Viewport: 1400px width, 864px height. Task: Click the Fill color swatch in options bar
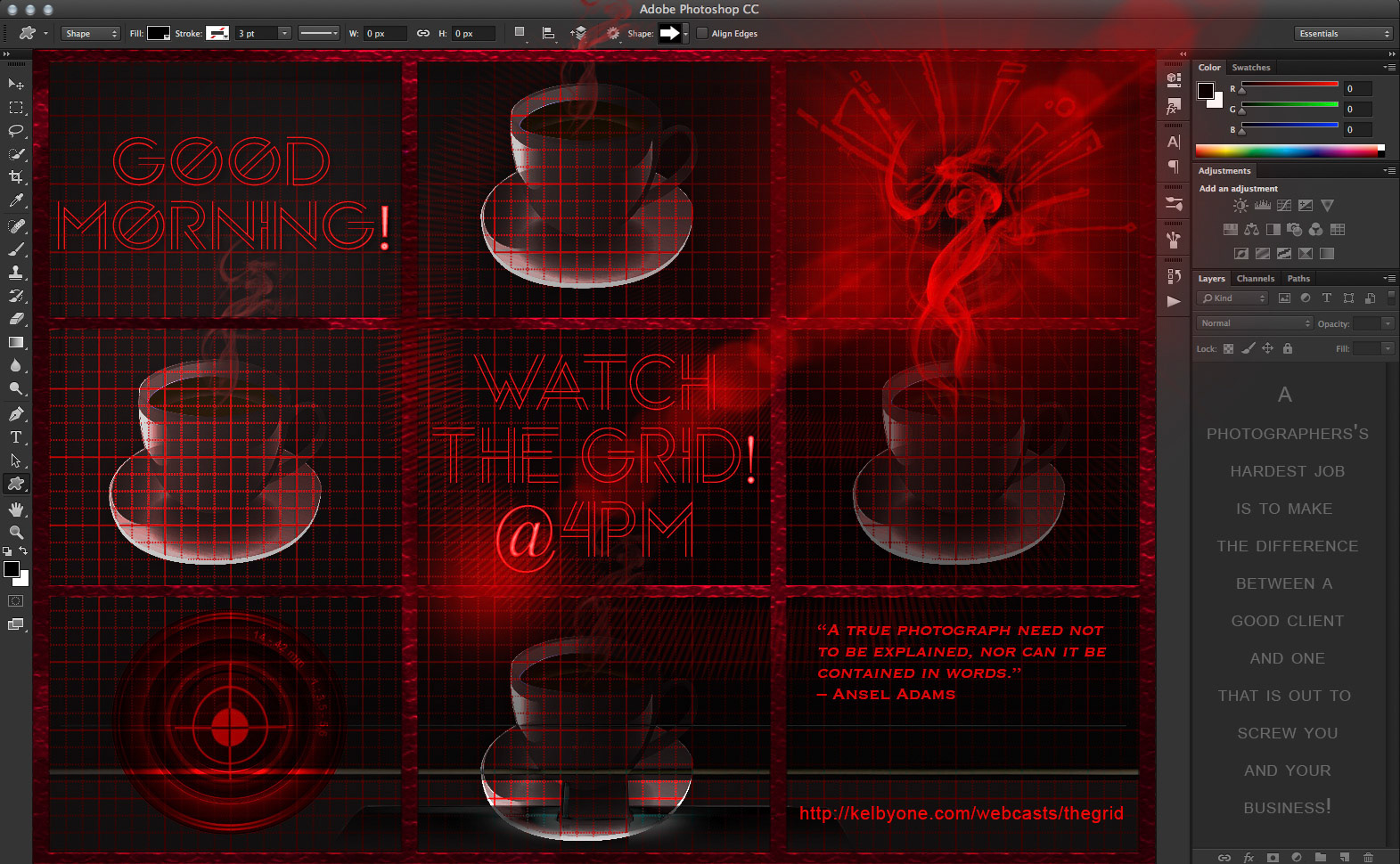159,33
